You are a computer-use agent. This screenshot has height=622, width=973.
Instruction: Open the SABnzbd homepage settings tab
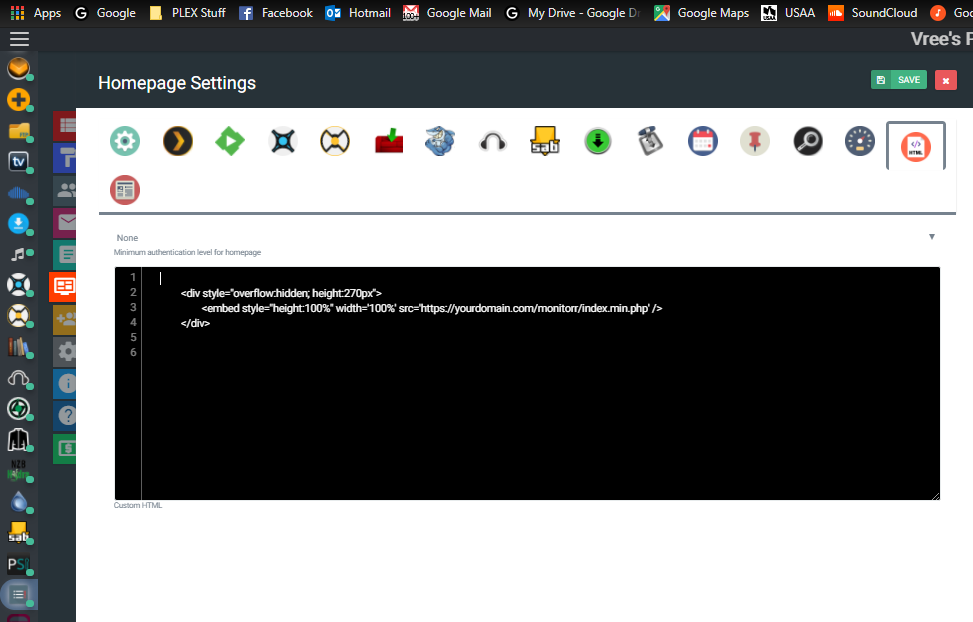coord(545,141)
